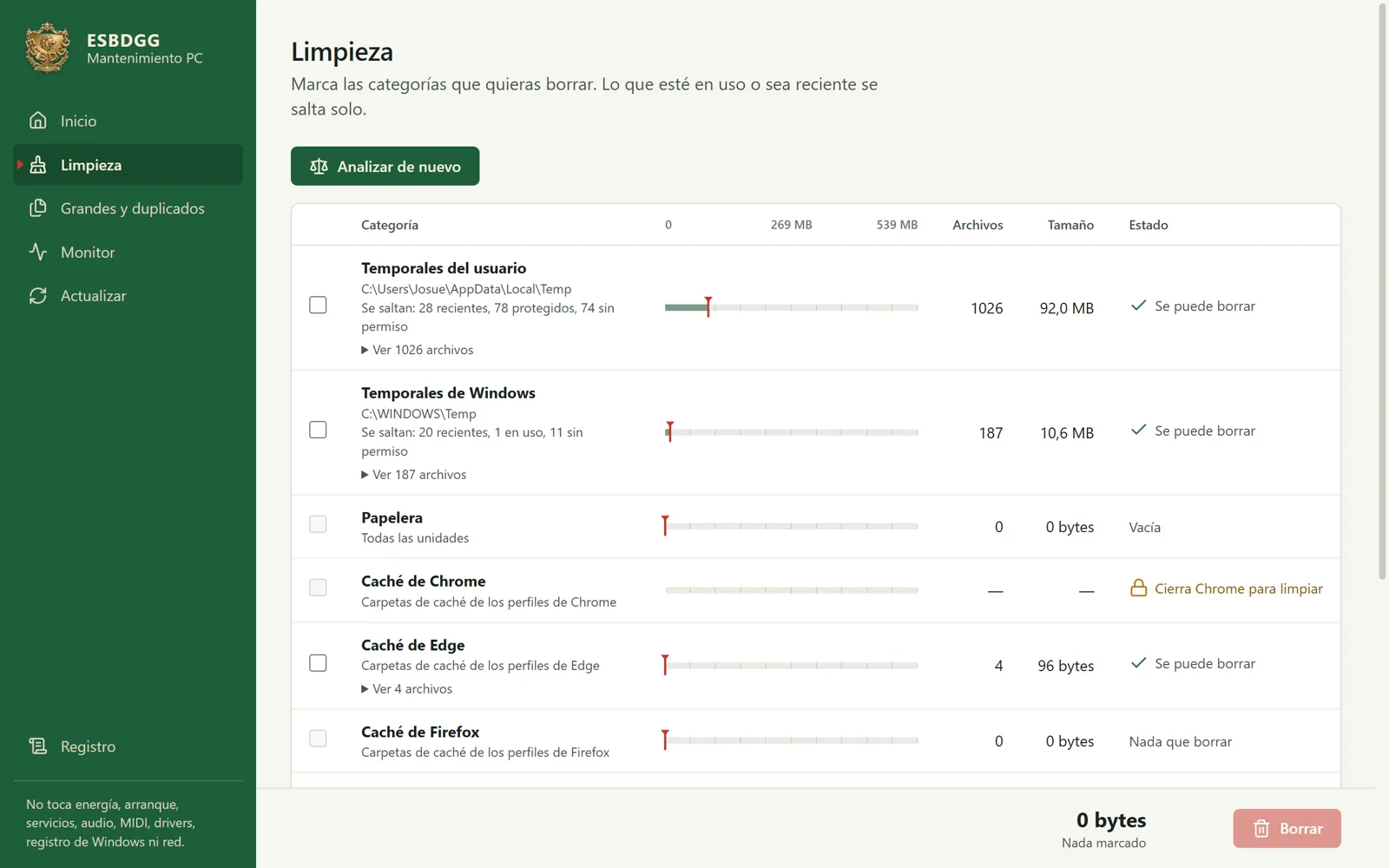Image resolution: width=1389 pixels, height=868 pixels.
Task: Click the scale icon in Analizar de nuevo
Action: pos(319,167)
